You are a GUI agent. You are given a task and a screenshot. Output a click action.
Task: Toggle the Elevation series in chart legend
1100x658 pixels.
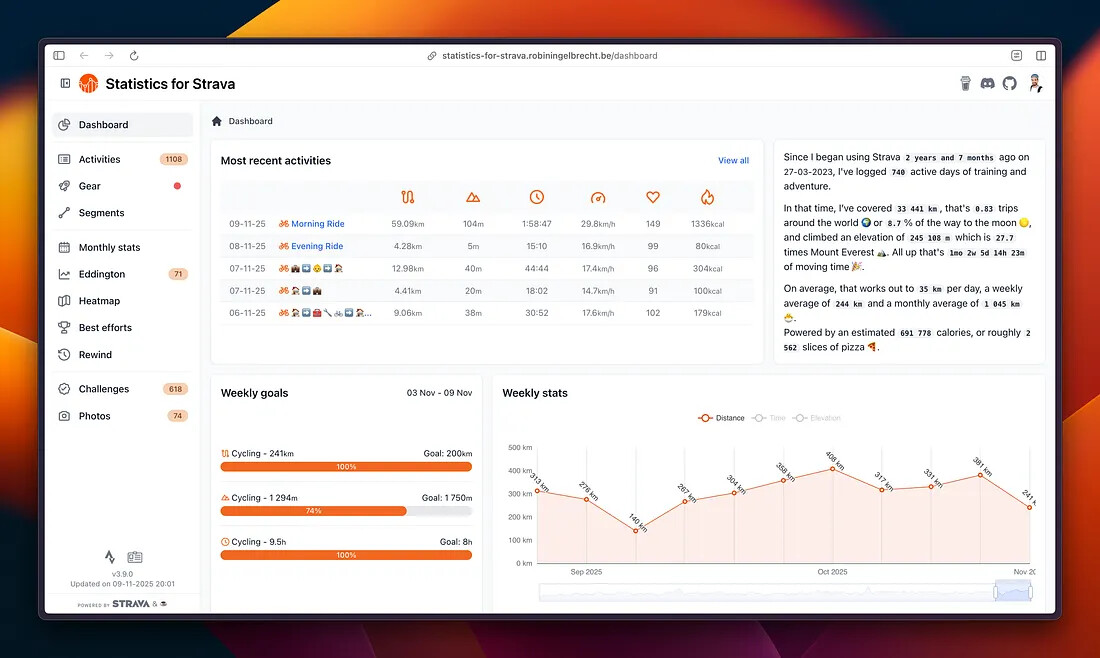817,418
